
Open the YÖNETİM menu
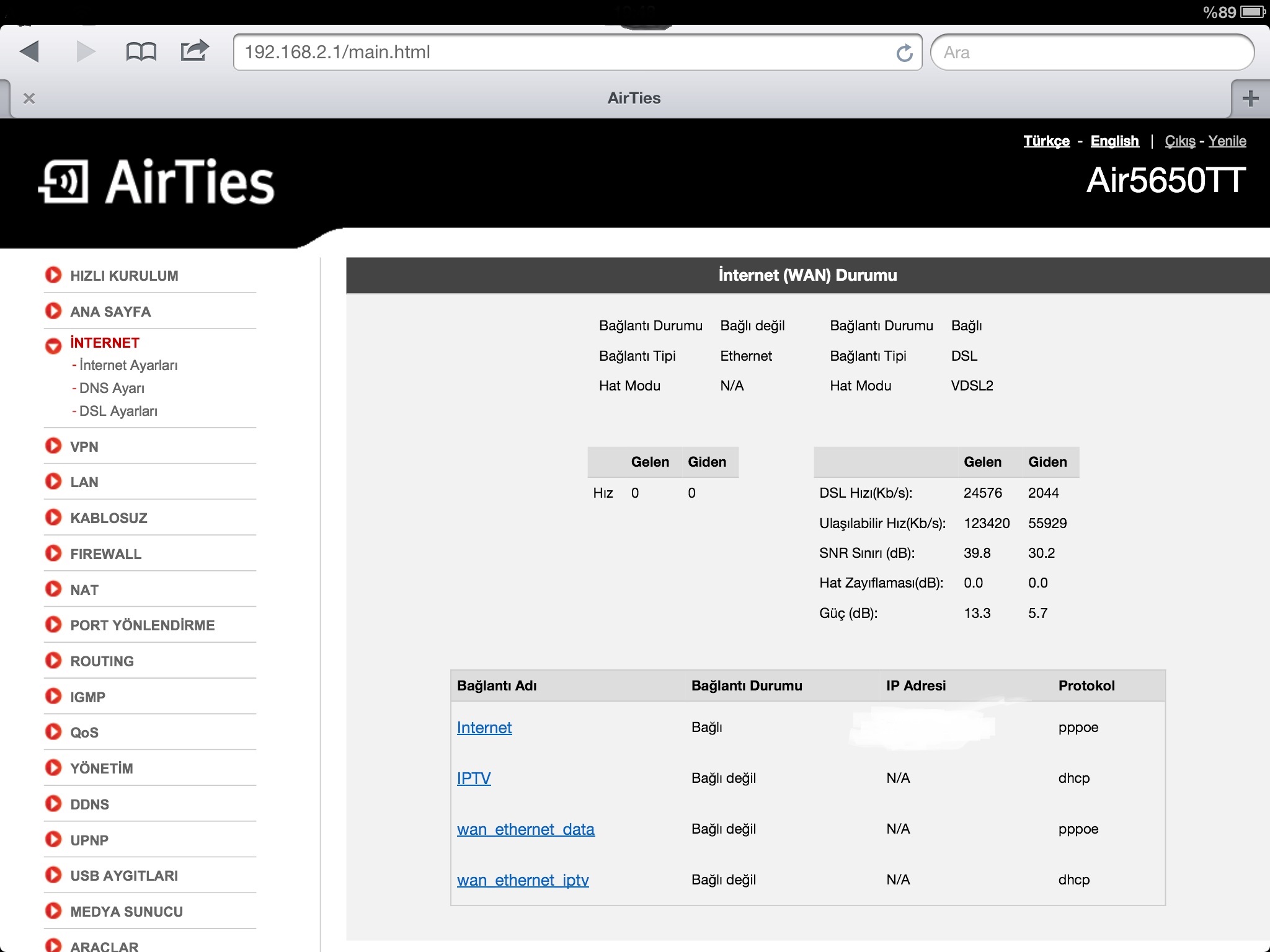tap(101, 768)
